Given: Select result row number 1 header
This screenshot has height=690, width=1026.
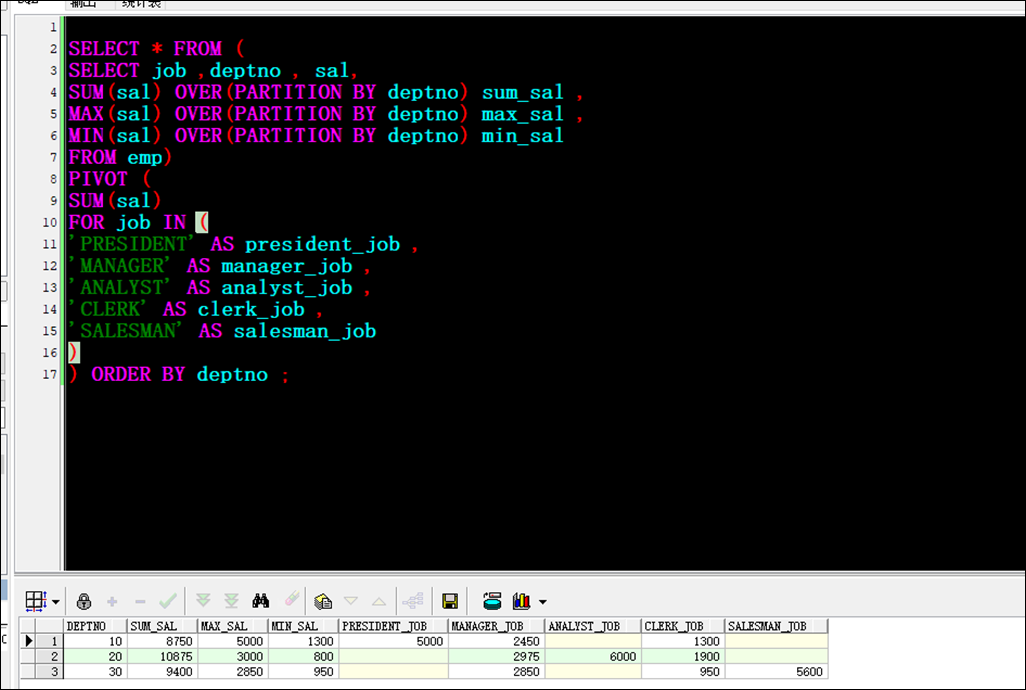Looking at the screenshot, I should (x=49, y=641).
